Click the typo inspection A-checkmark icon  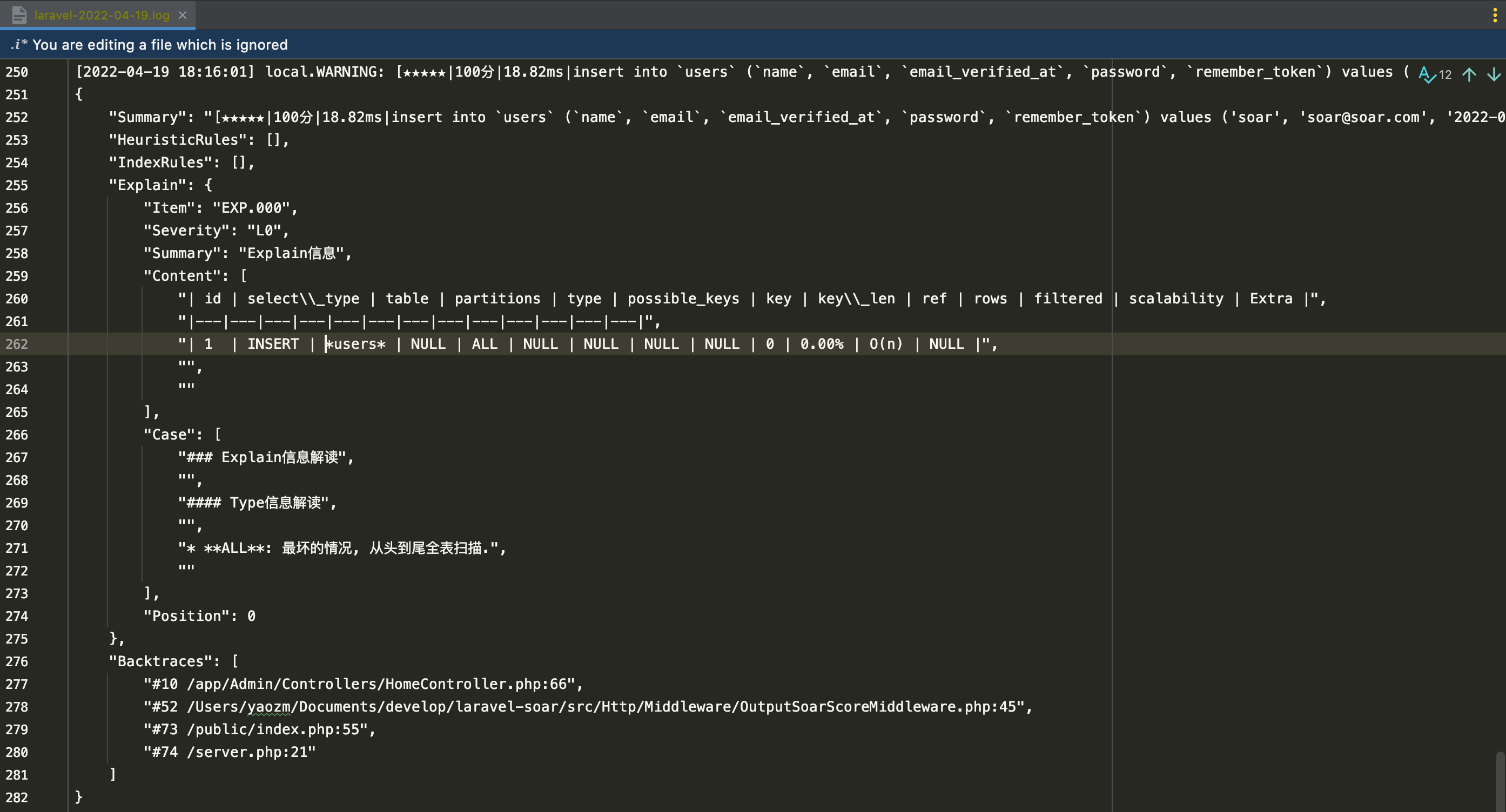coord(1427,74)
